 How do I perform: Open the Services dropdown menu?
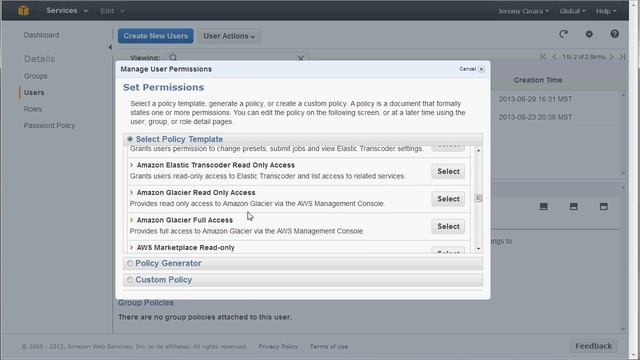(x=67, y=11)
